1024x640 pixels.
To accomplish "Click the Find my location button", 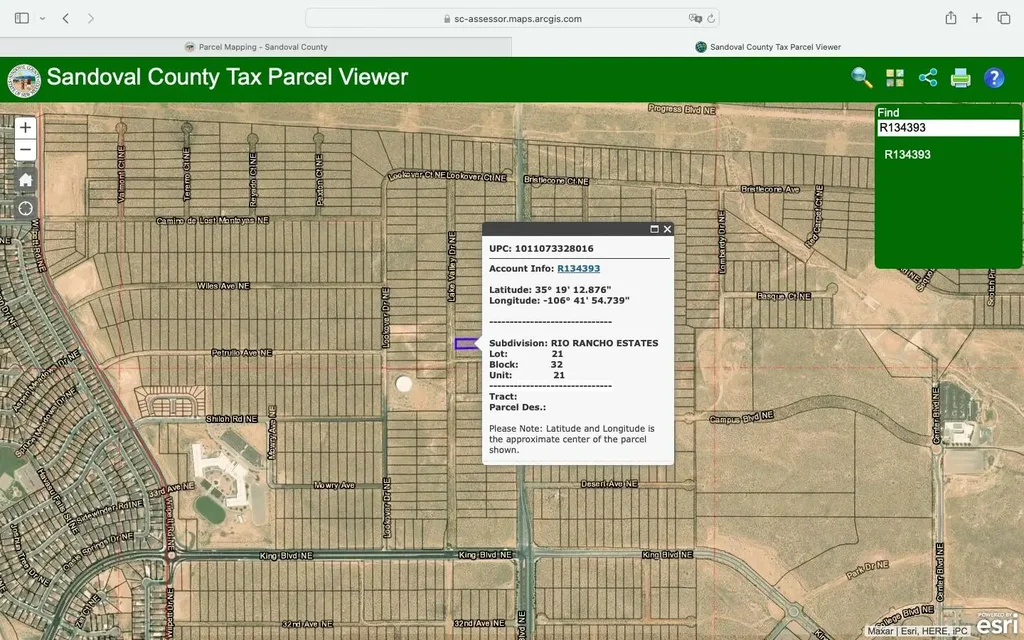I will pos(26,208).
